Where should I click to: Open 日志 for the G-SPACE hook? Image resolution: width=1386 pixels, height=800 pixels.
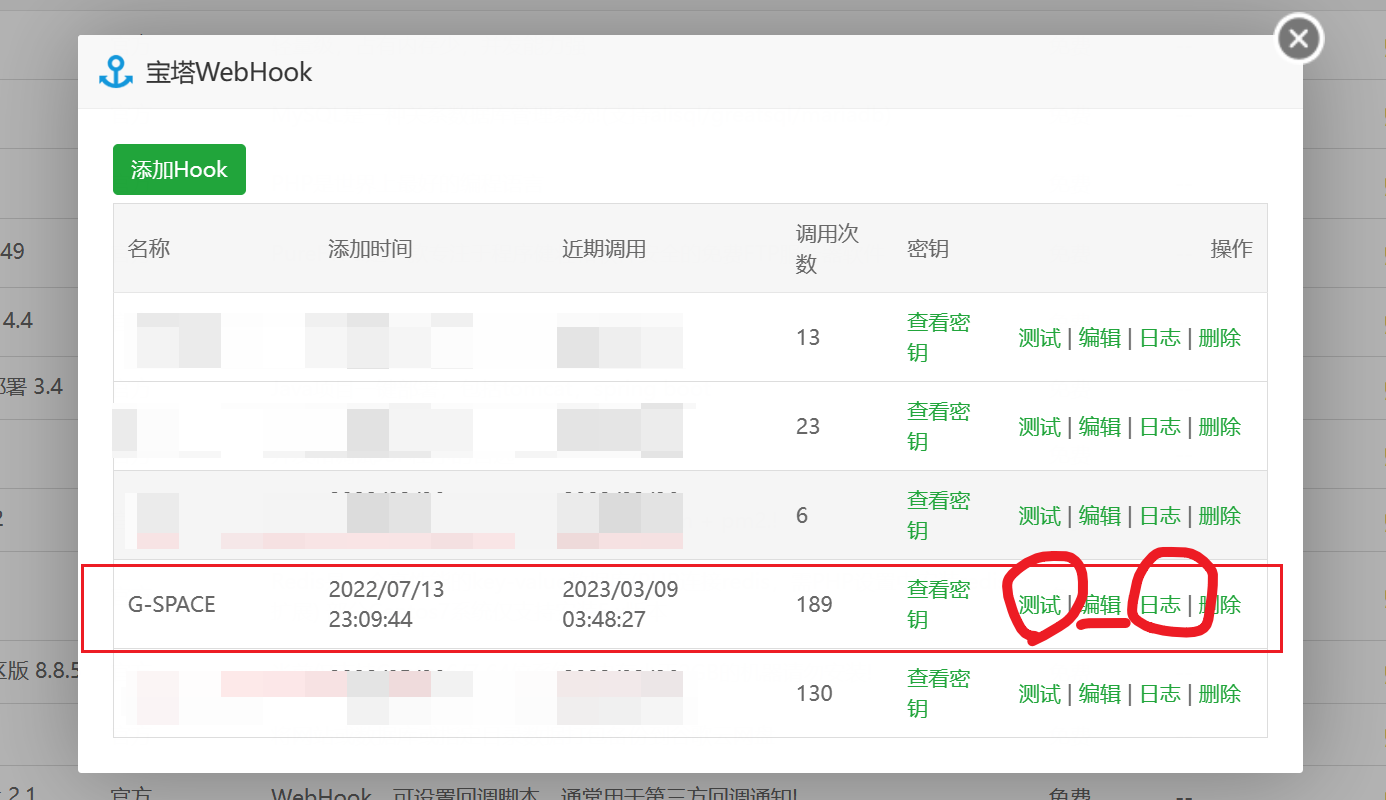click(1160, 605)
